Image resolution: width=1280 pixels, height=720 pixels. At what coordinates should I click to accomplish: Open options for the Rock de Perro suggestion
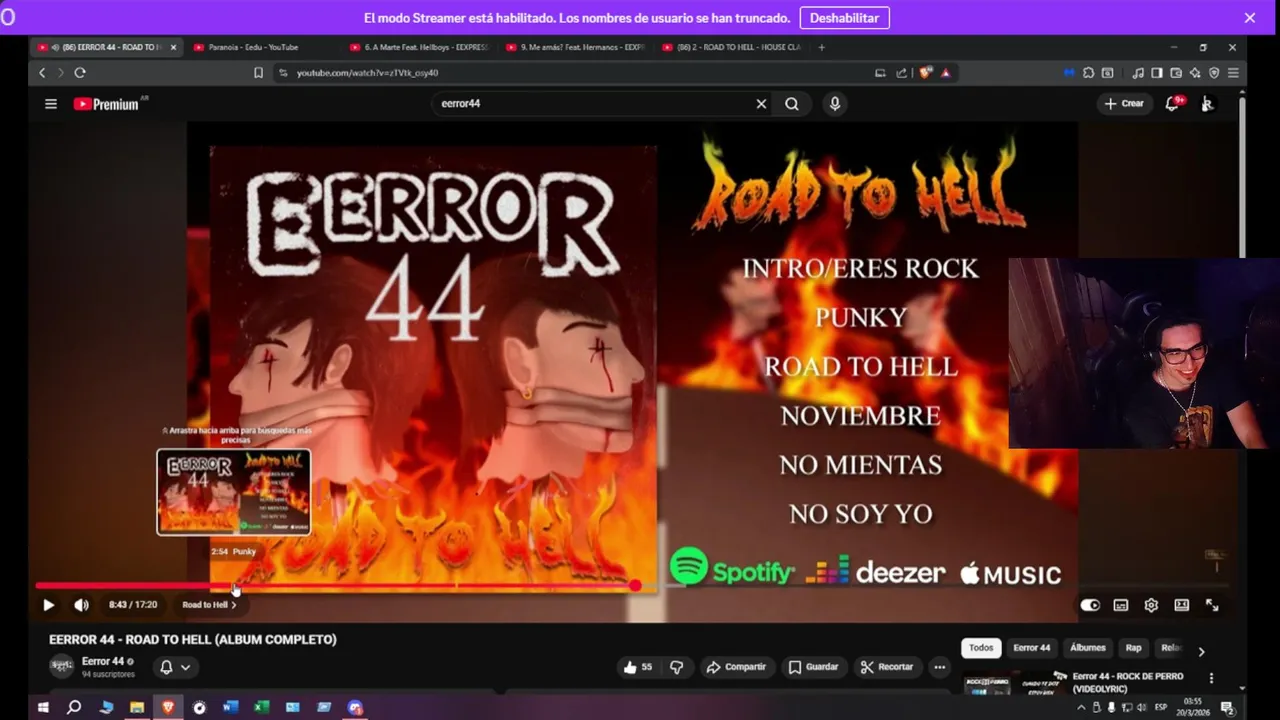coord(1211,678)
